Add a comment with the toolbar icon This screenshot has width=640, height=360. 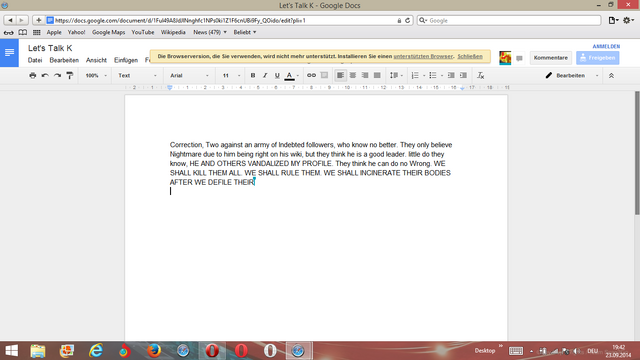[x=324, y=76]
